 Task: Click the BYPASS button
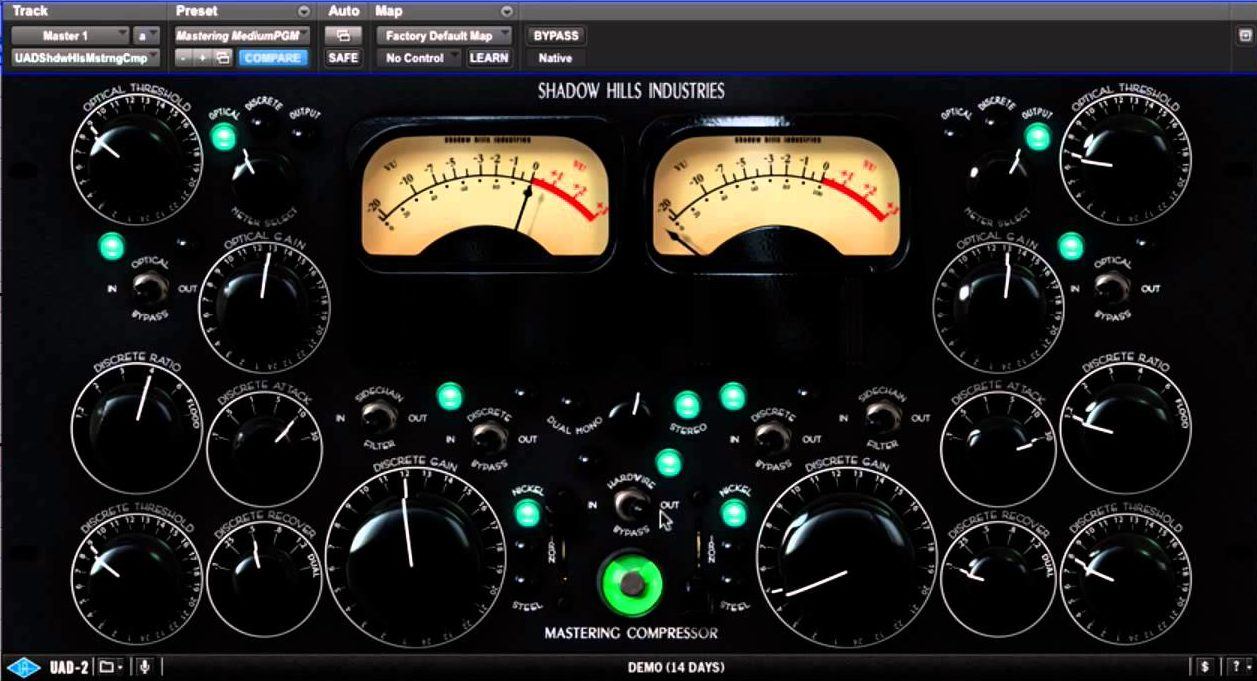[x=556, y=36]
